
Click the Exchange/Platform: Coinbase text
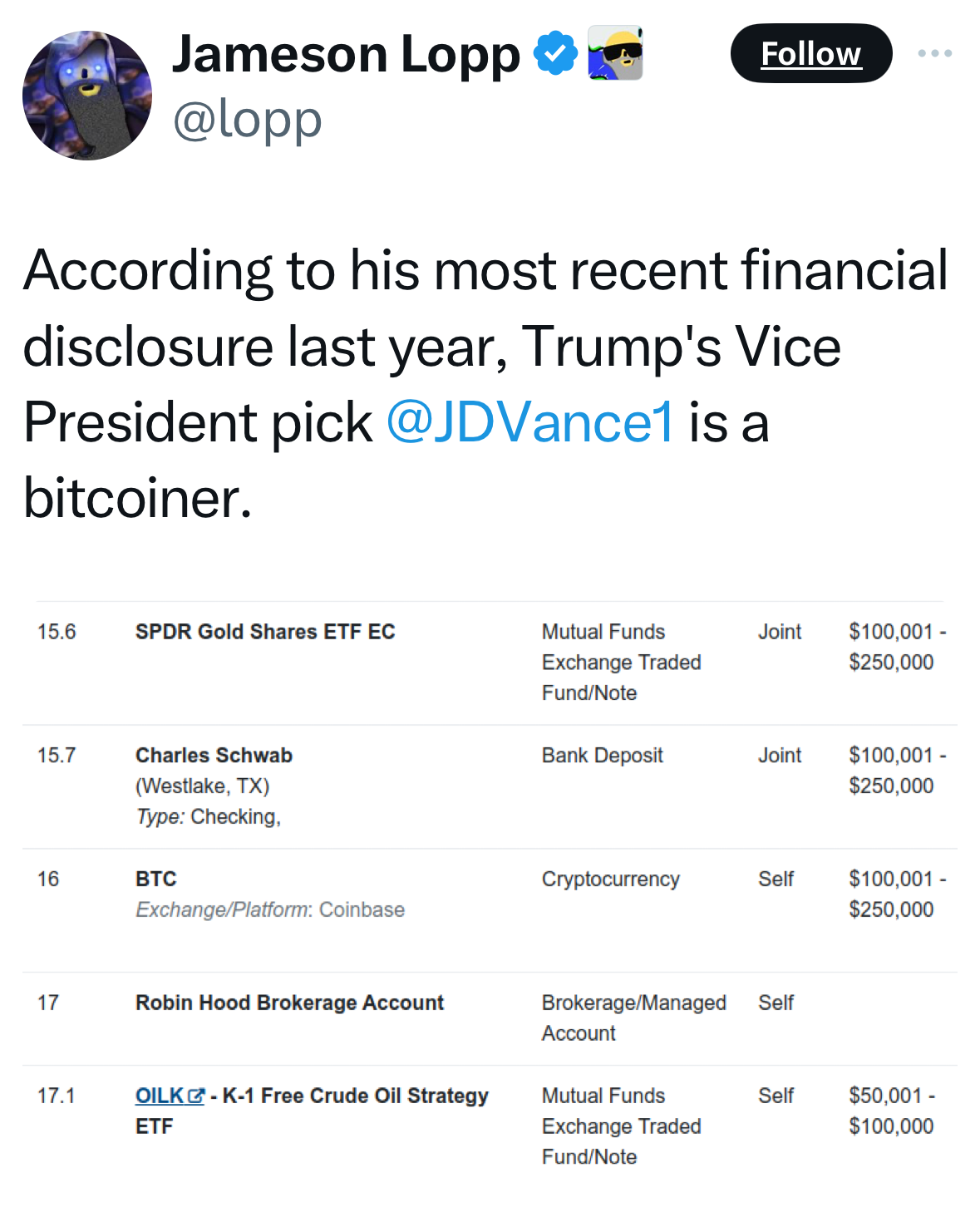coord(270,910)
